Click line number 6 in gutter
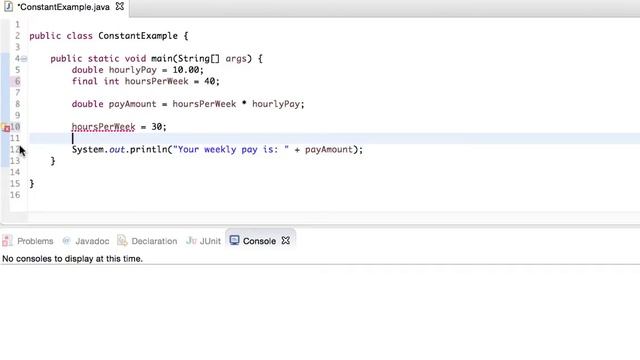Screen dimensions: 640x360 coord(17,81)
